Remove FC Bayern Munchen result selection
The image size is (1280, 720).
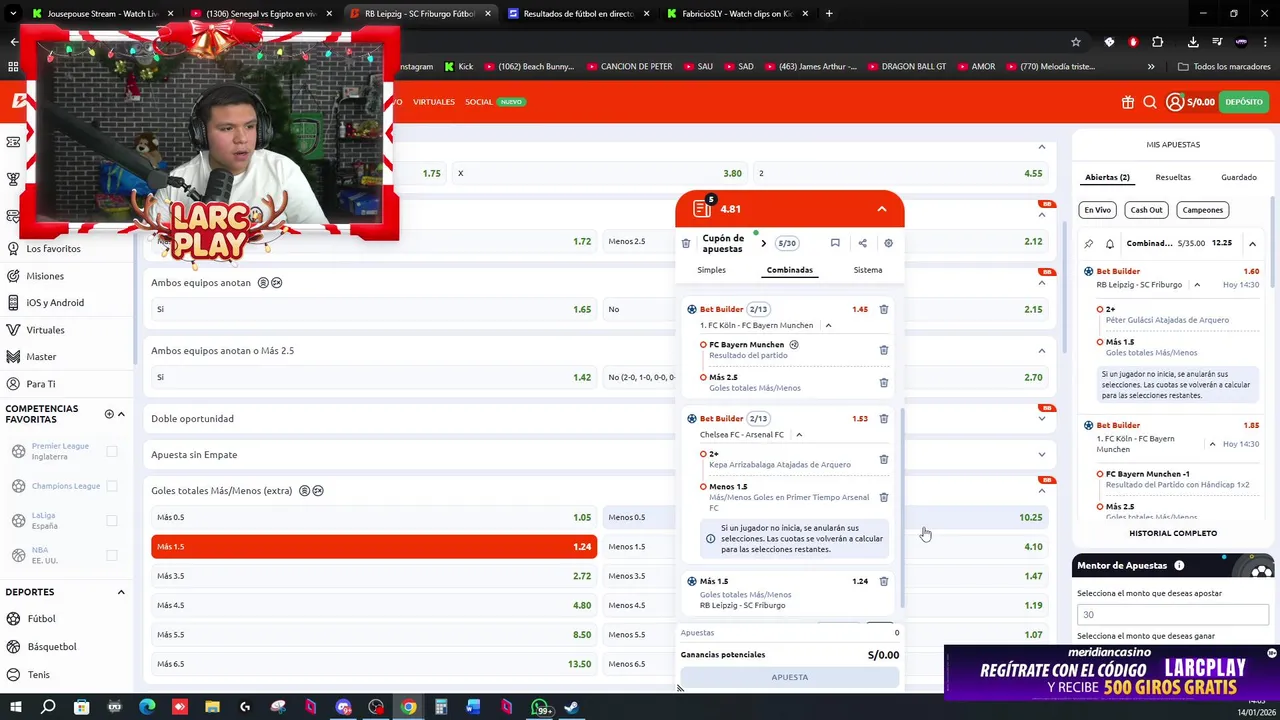point(884,350)
